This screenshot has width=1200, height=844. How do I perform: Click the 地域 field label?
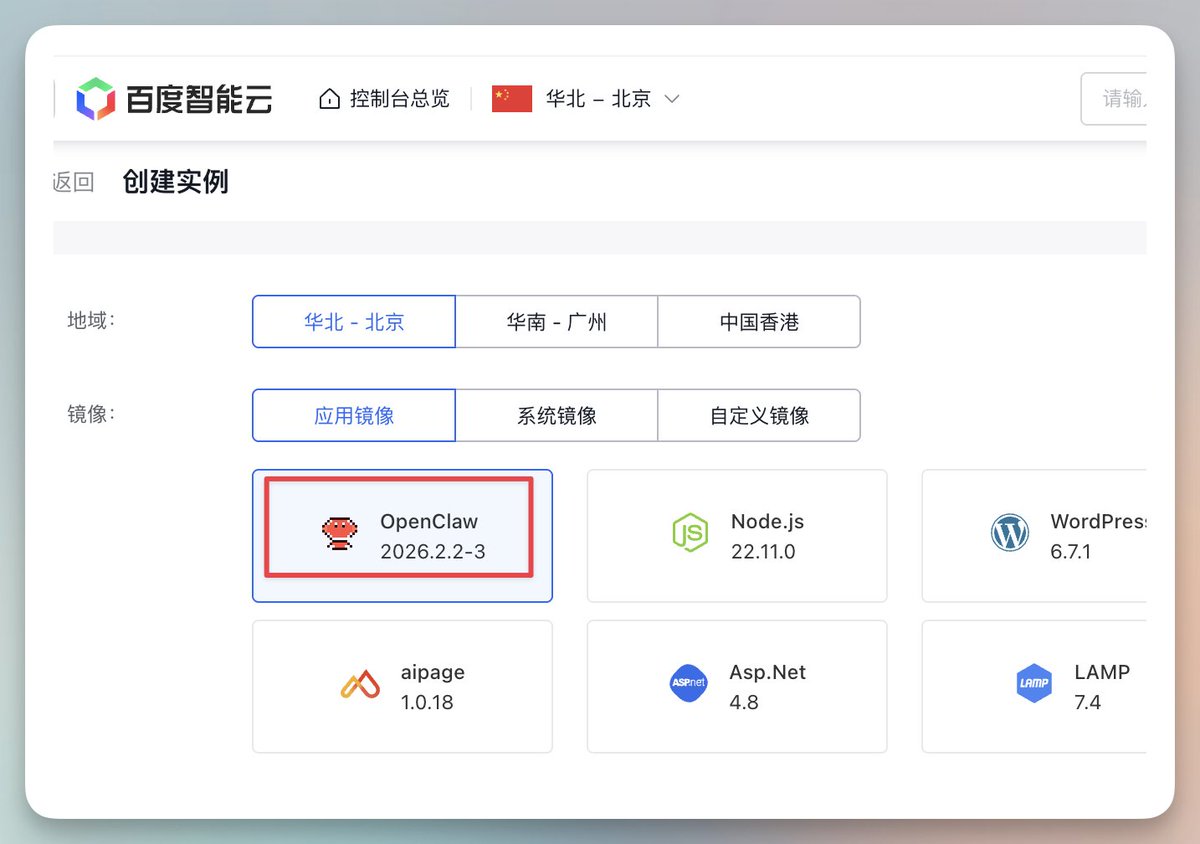coord(91,320)
